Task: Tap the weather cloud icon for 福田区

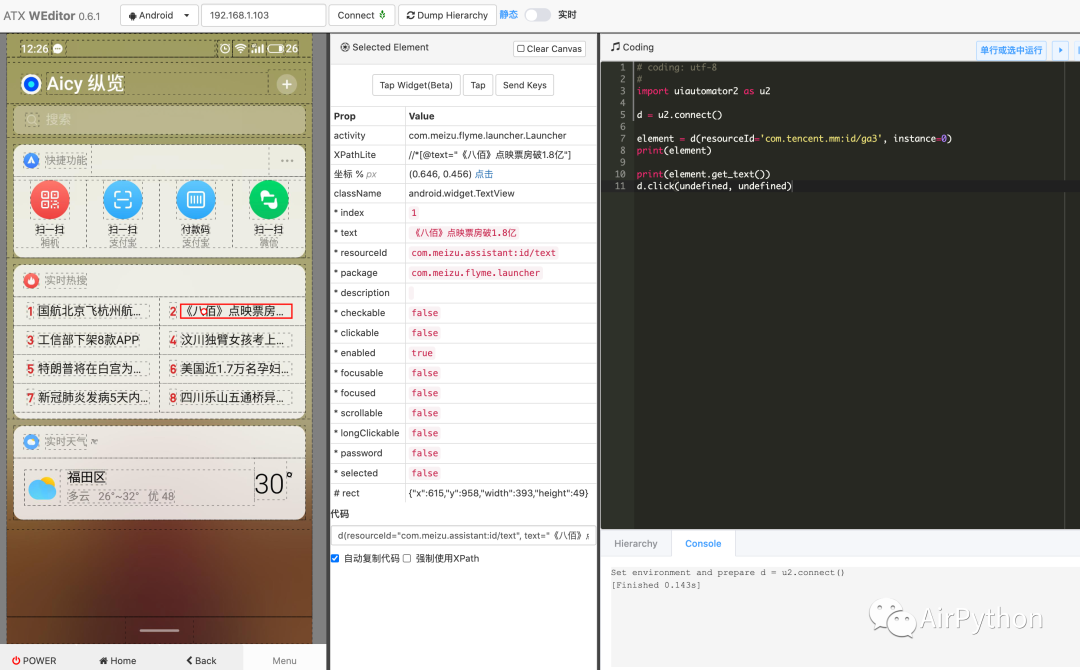Action: coord(42,488)
